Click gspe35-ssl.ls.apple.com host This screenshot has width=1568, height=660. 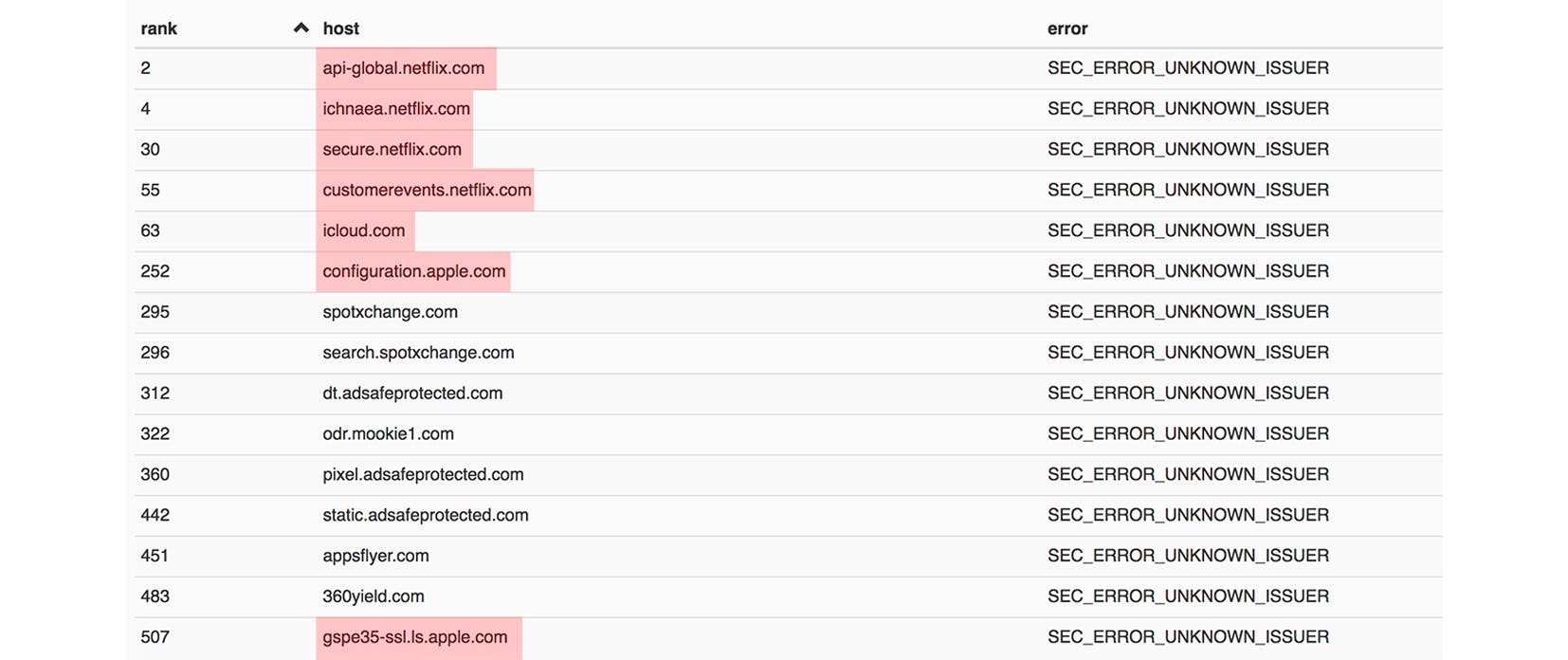pos(414,637)
